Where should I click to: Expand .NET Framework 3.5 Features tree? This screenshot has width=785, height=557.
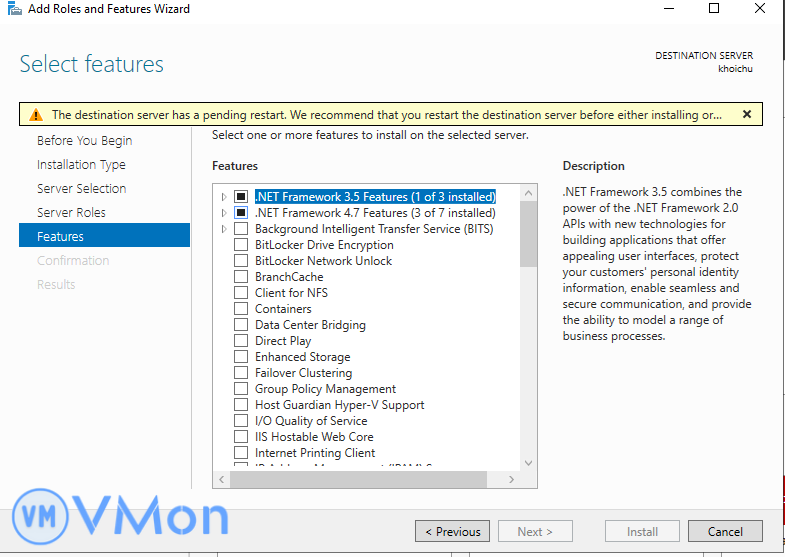click(224, 197)
